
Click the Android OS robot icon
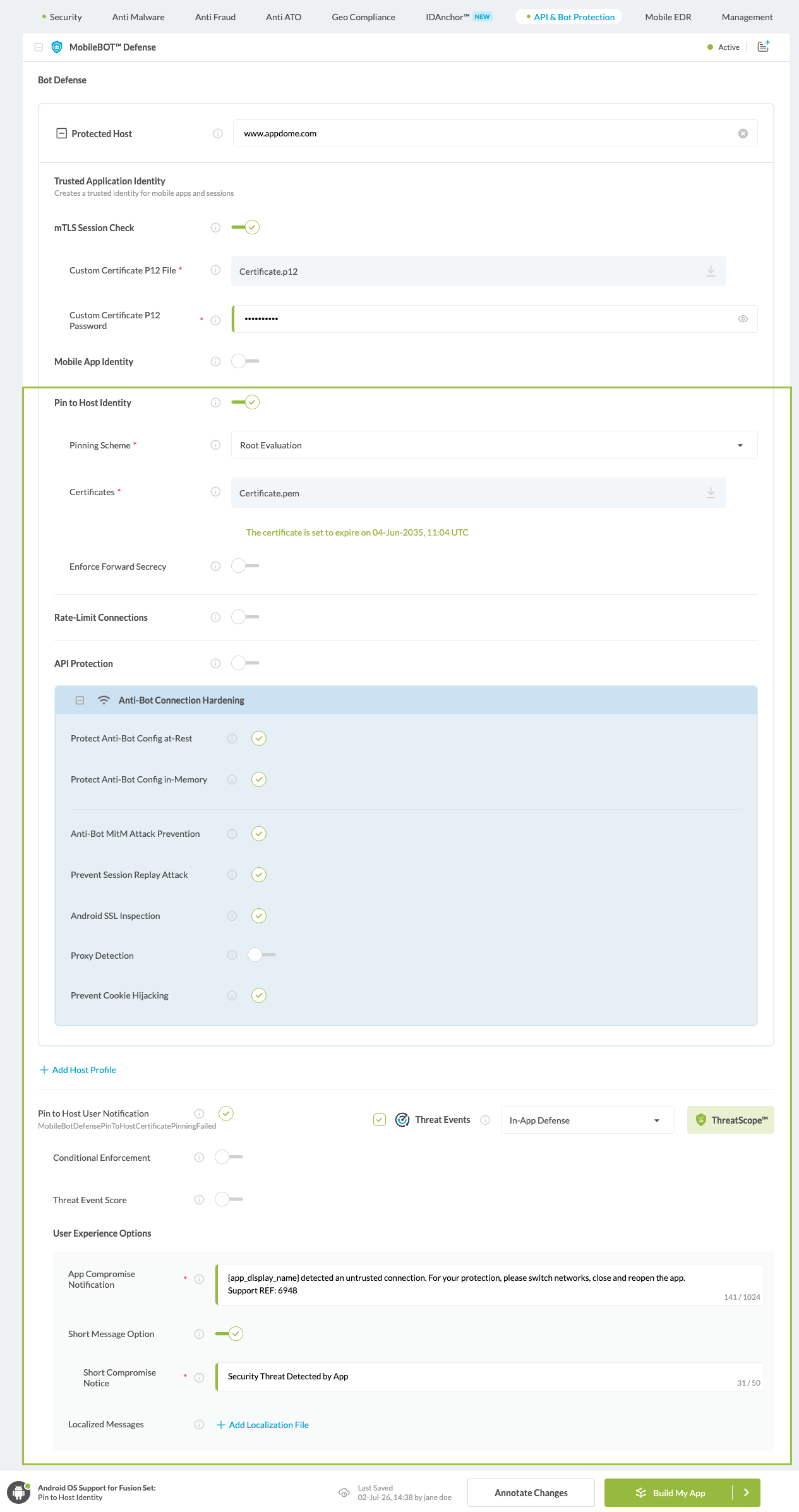18,1493
